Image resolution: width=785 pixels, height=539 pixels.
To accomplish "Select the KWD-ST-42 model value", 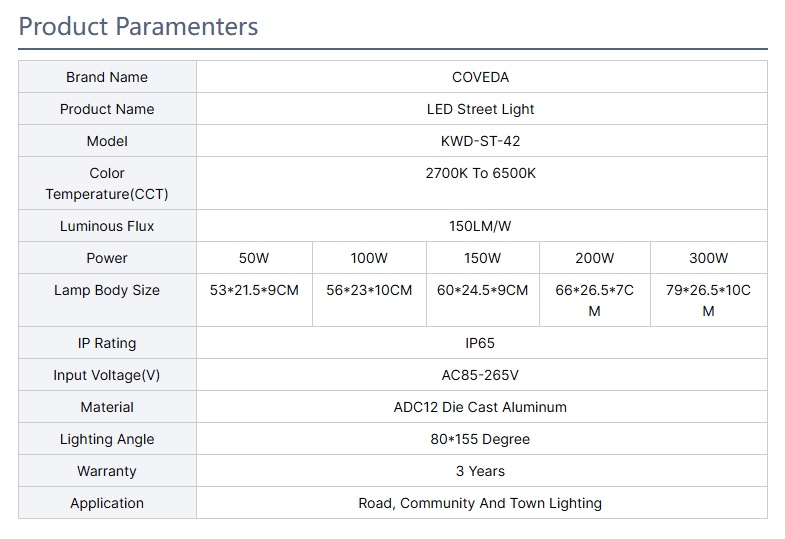I will [x=480, y=141].
